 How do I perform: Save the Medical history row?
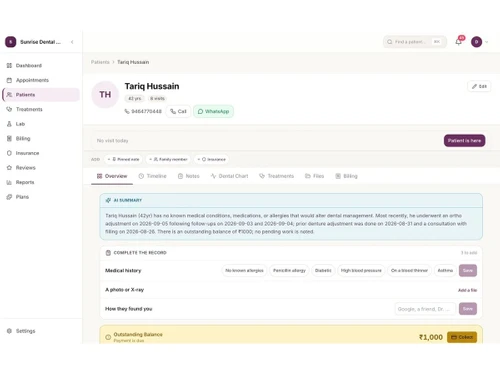468,270
